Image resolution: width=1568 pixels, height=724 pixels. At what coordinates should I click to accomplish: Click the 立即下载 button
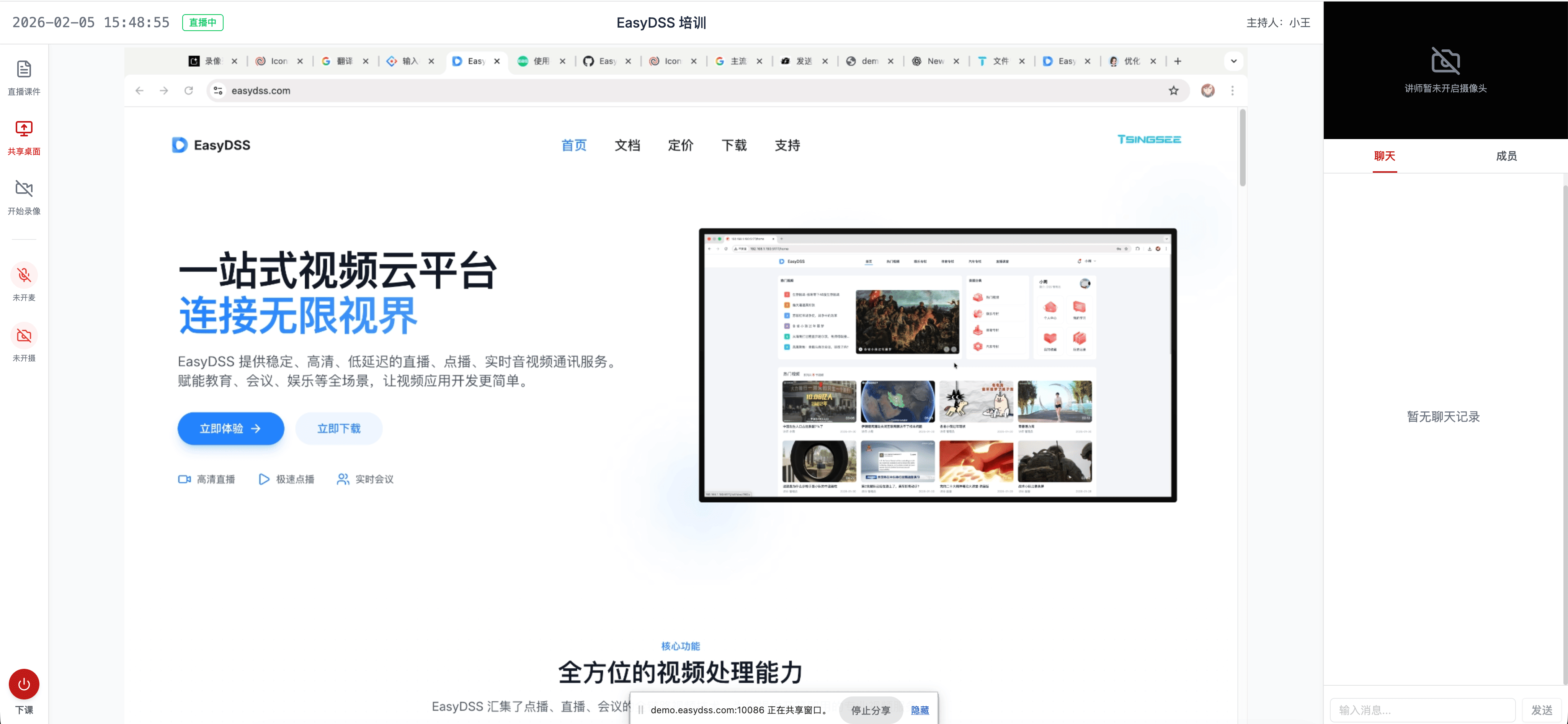click(339, 429)
